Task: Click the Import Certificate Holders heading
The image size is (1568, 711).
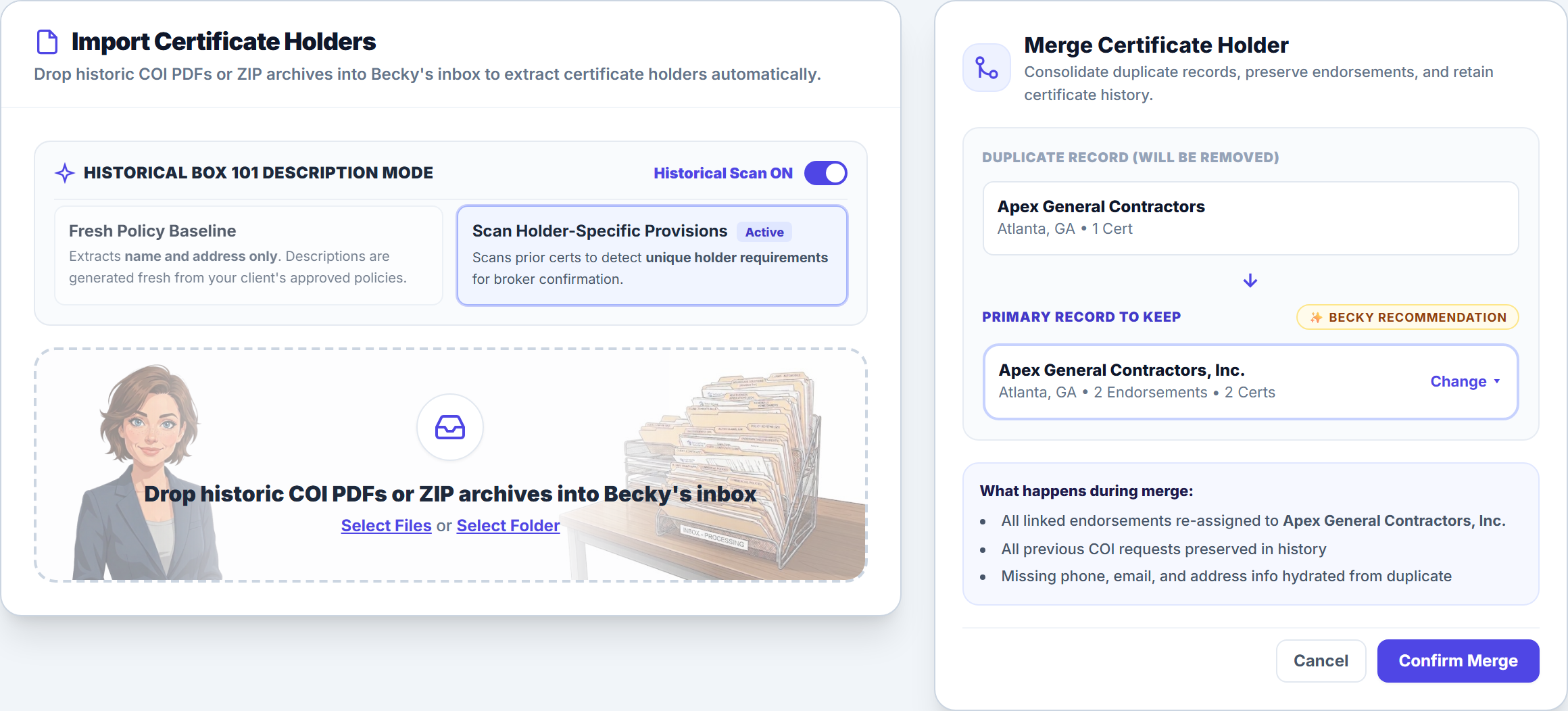Action: pos(223,42)
